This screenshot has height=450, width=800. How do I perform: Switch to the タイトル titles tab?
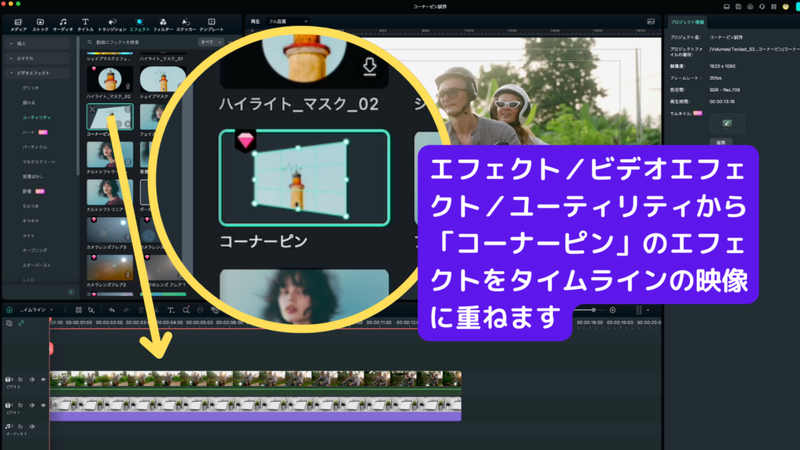coord(85,25)
